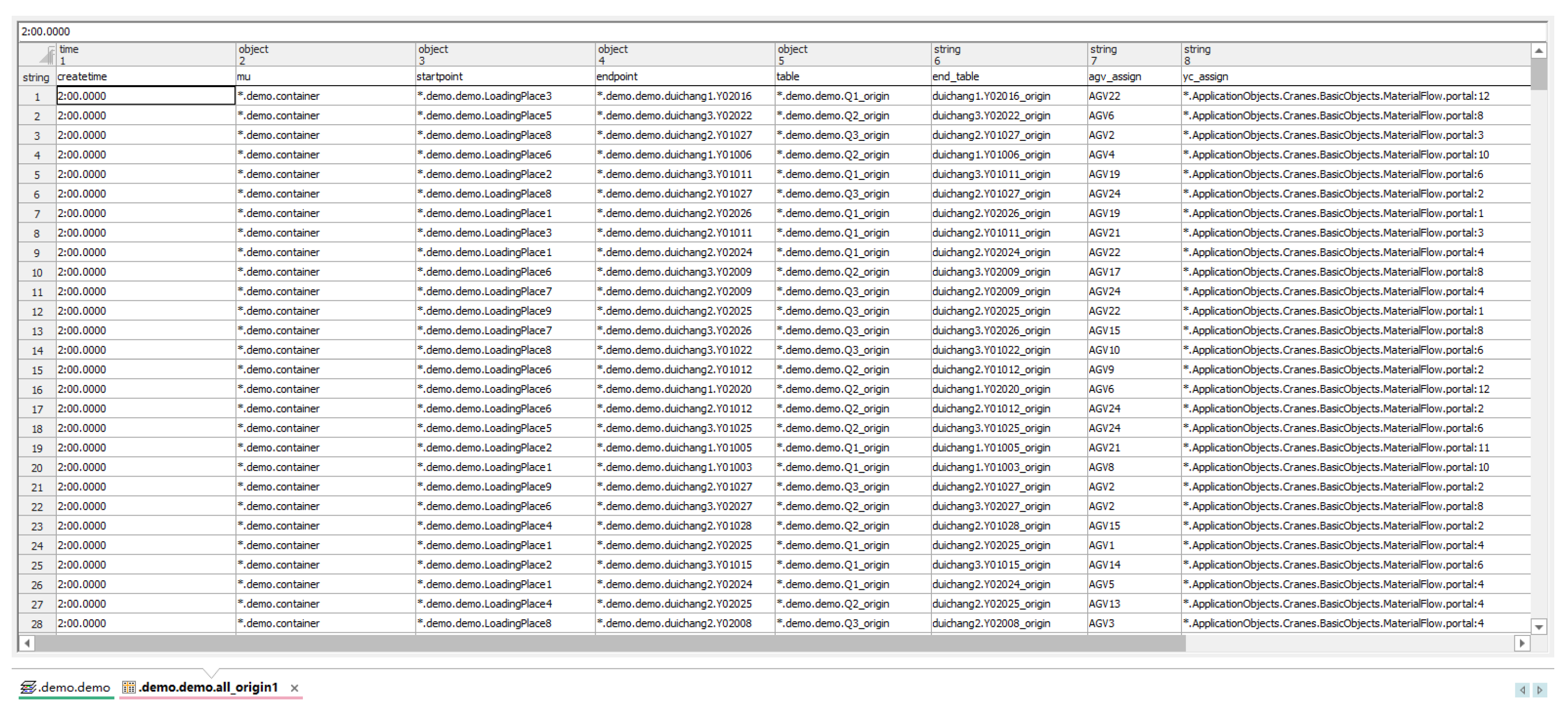The image size is (1568, 712).
Task: Click the vertical scrollbar thumb
Action: click(1539, 74)
